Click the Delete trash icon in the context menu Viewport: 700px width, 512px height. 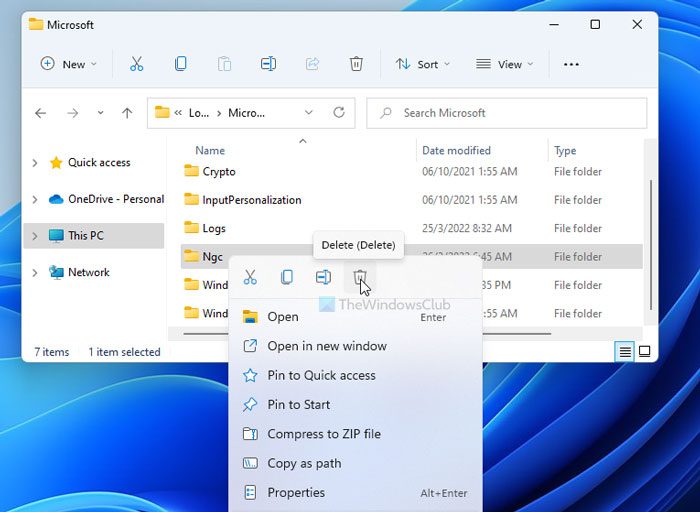(x=360, y=277)
